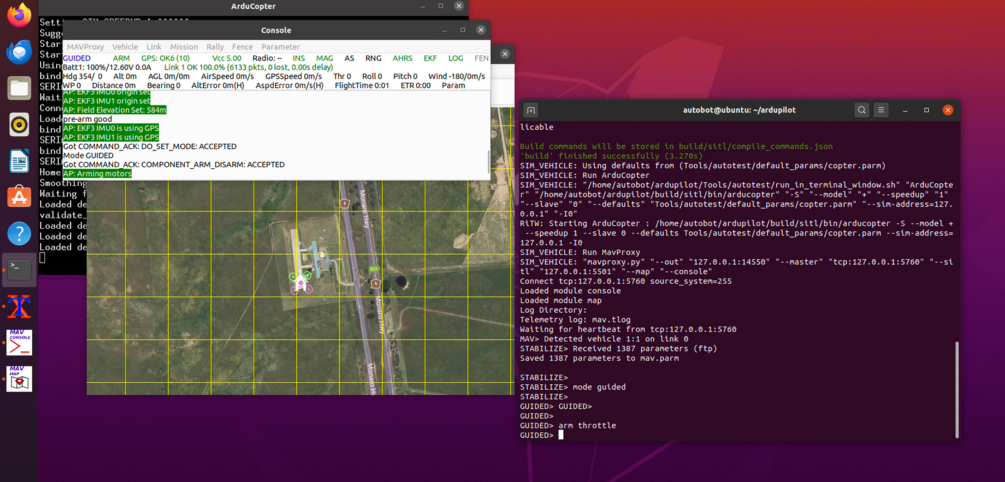Open the Files manager dock icon

pyautogui.click(x=19, y=88)
